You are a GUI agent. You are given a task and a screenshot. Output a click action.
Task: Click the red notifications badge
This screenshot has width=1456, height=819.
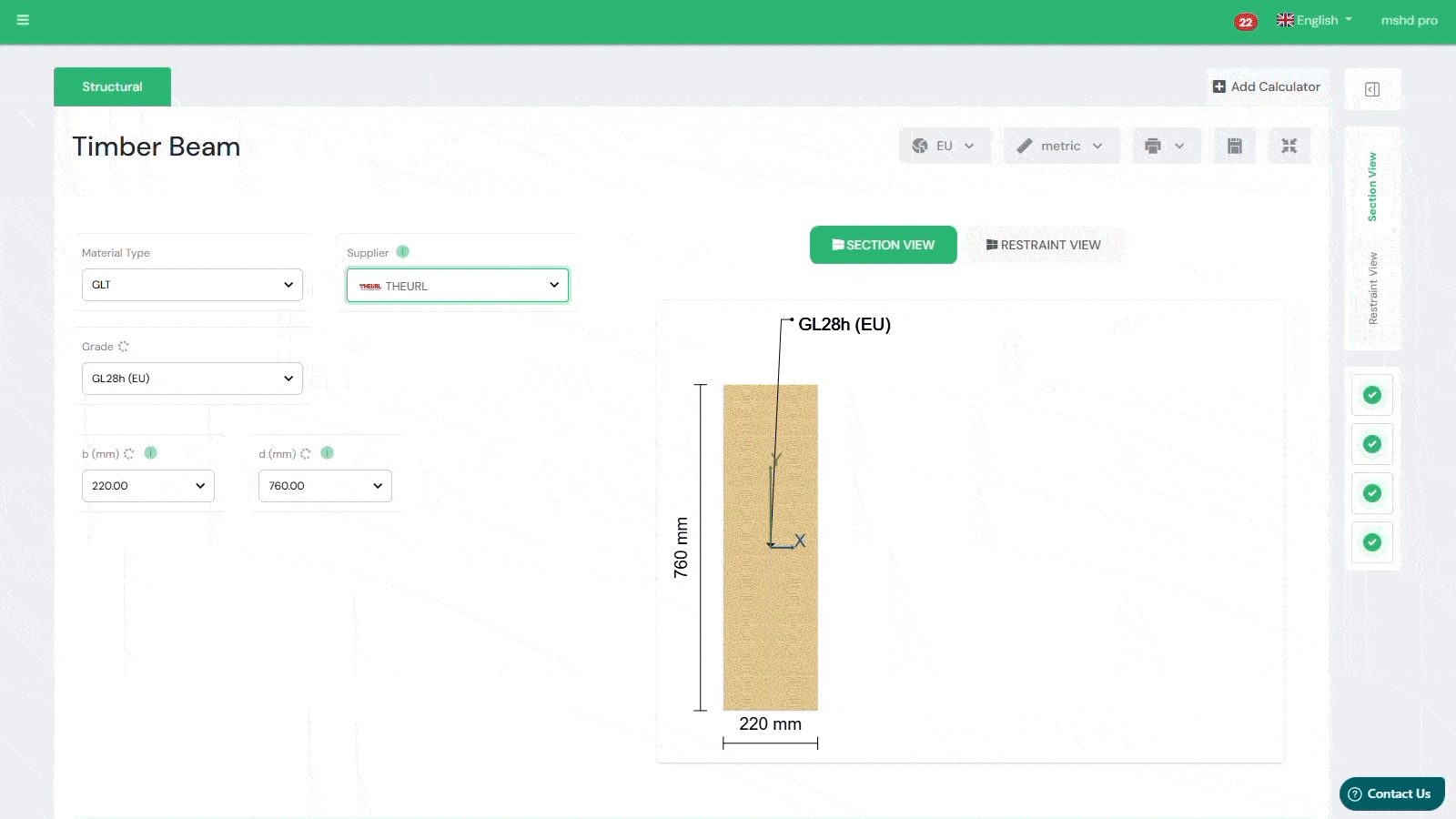point(1245,22)
